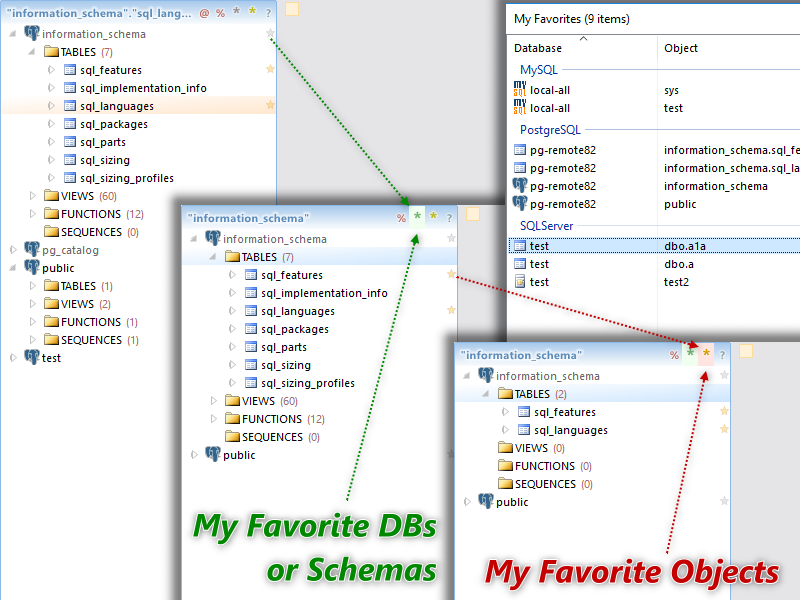Click the SQLServer group header in My Favorites
The height and width of the screenshot is (600, 800).
[x=546, y=226]
